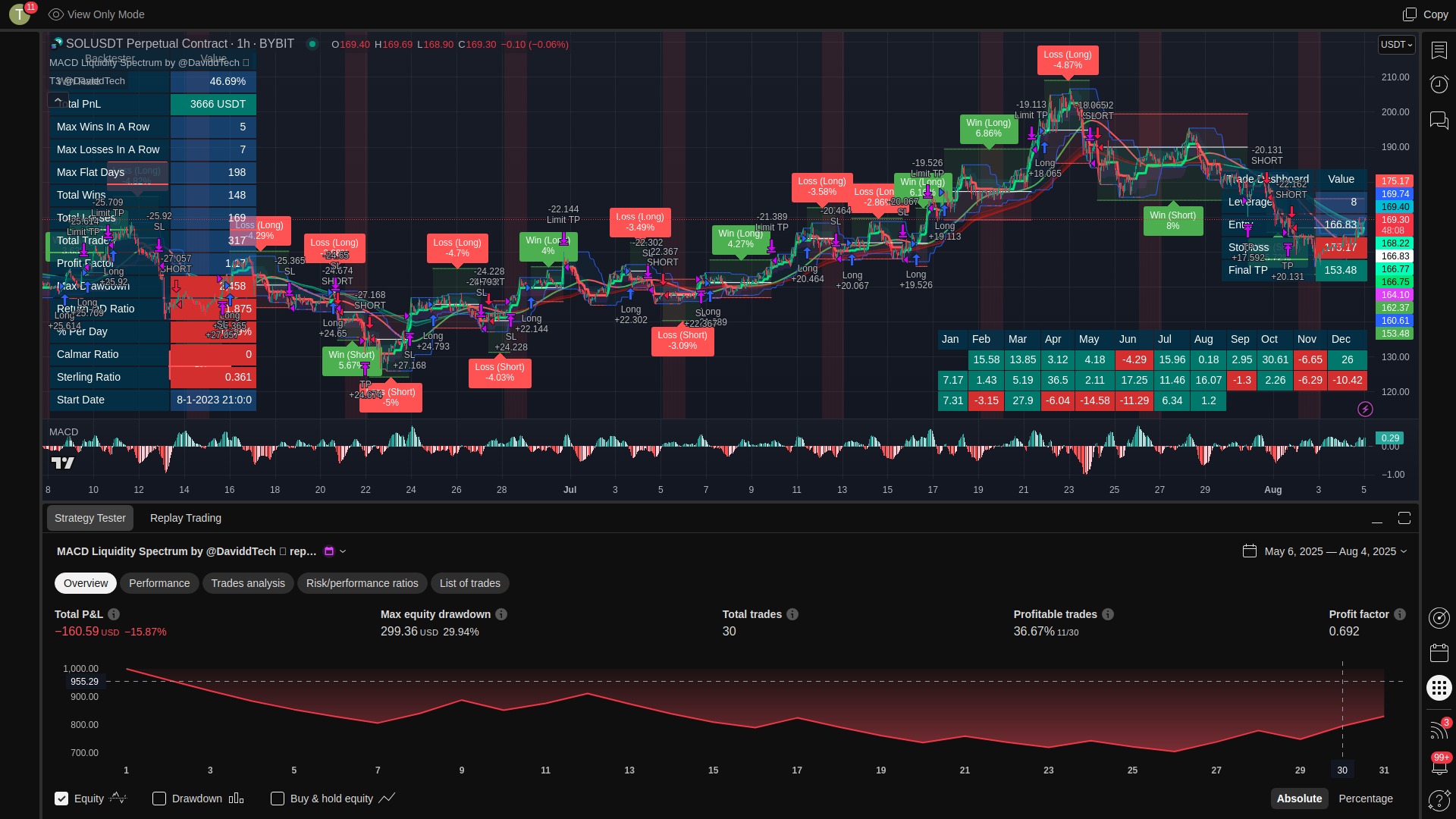The image size is (1456, 819).
Task: Click the Copy button
Action: 1426,14
